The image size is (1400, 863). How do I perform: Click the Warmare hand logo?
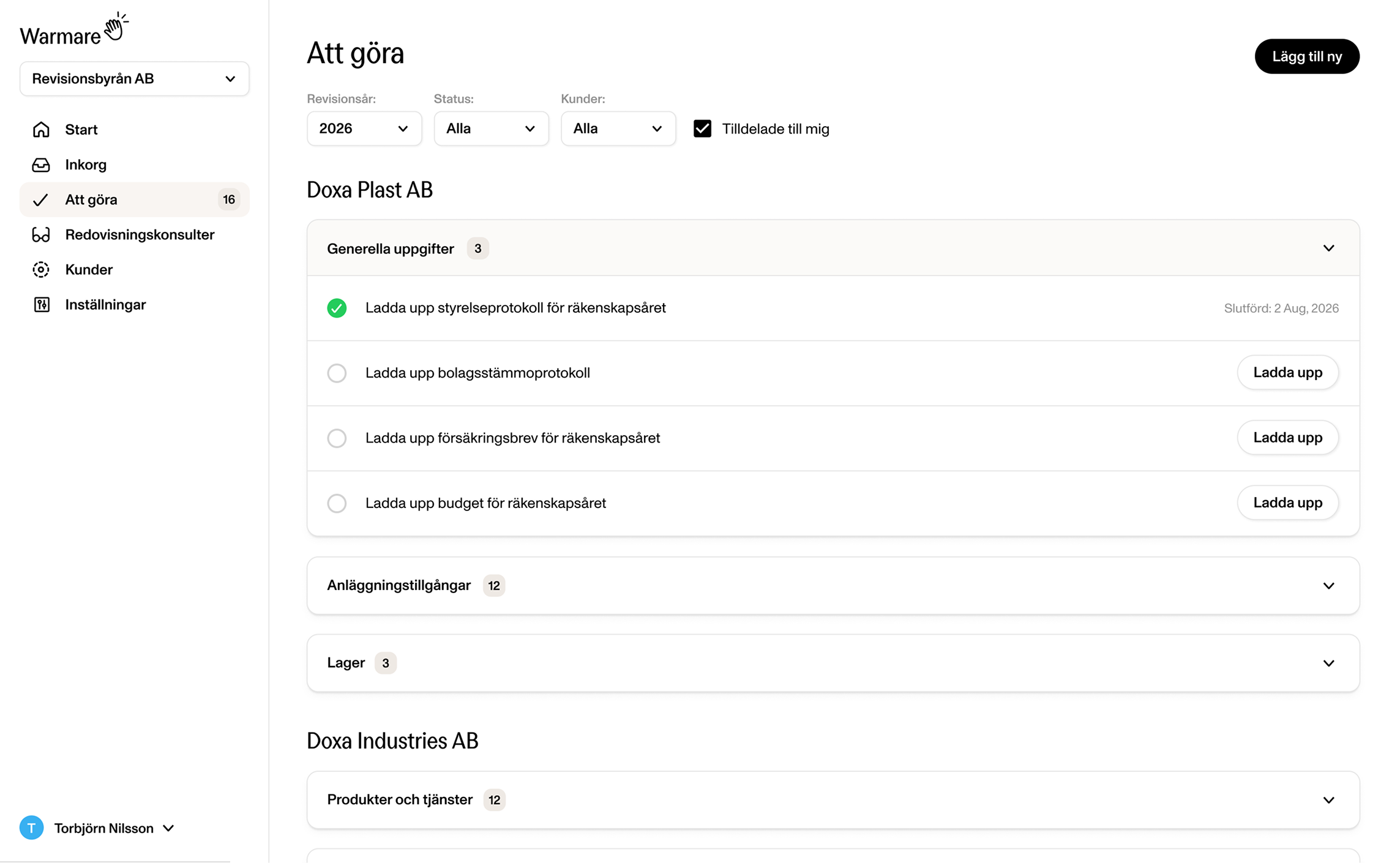(x=115, y=28)
